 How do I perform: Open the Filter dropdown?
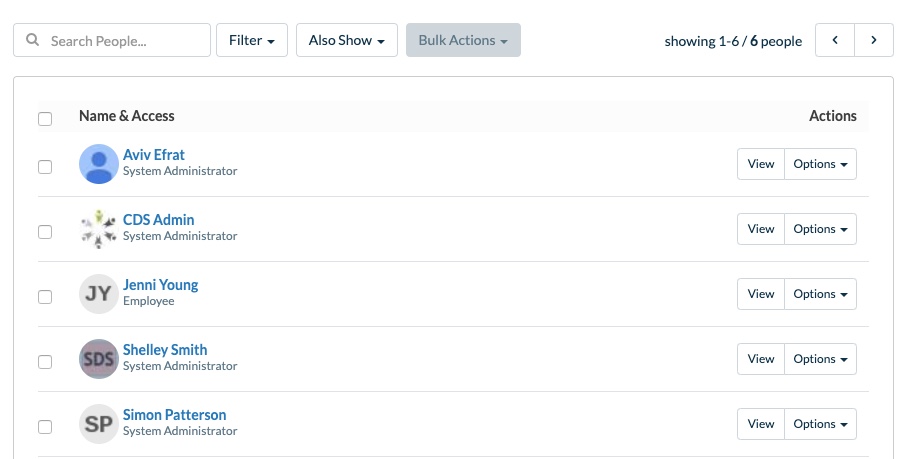(252, 40)
